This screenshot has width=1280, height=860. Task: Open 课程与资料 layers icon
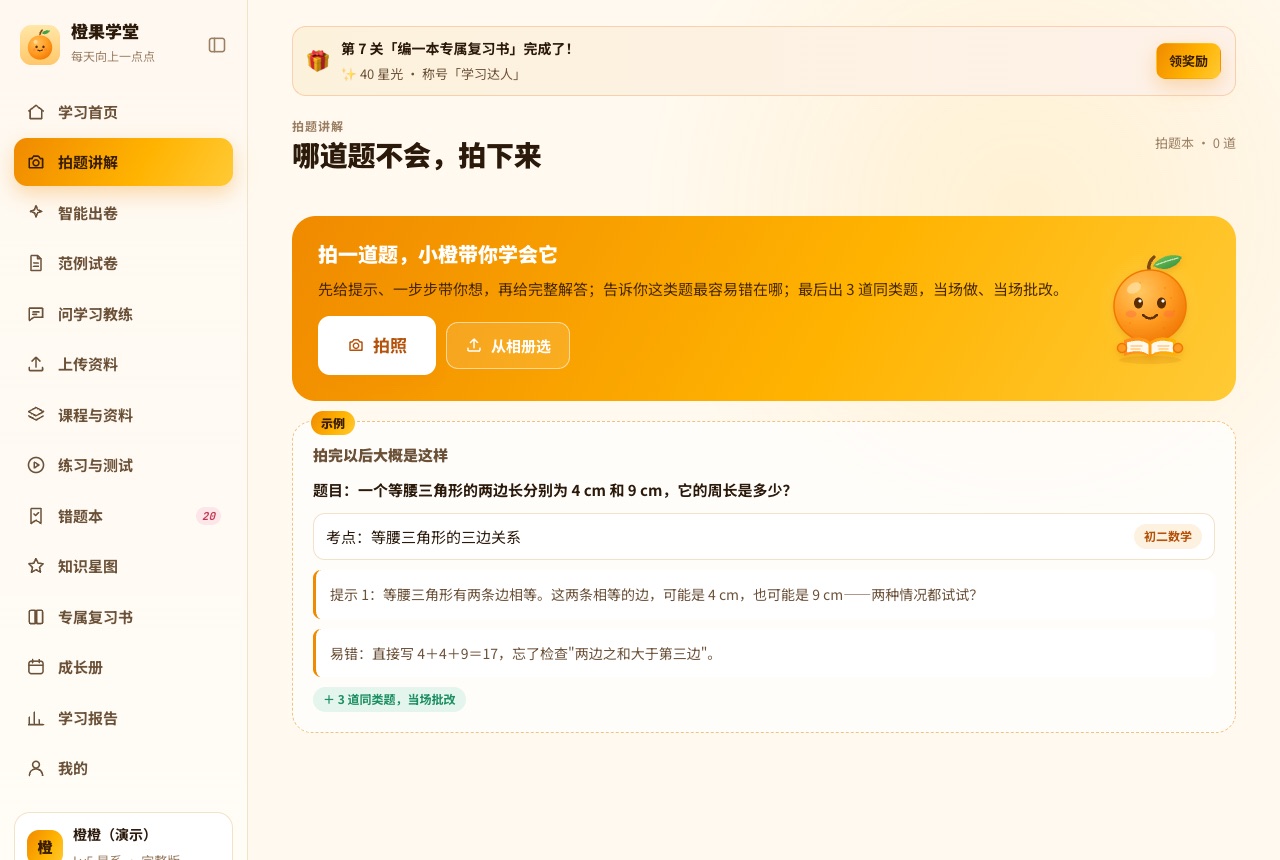(36, 415)
